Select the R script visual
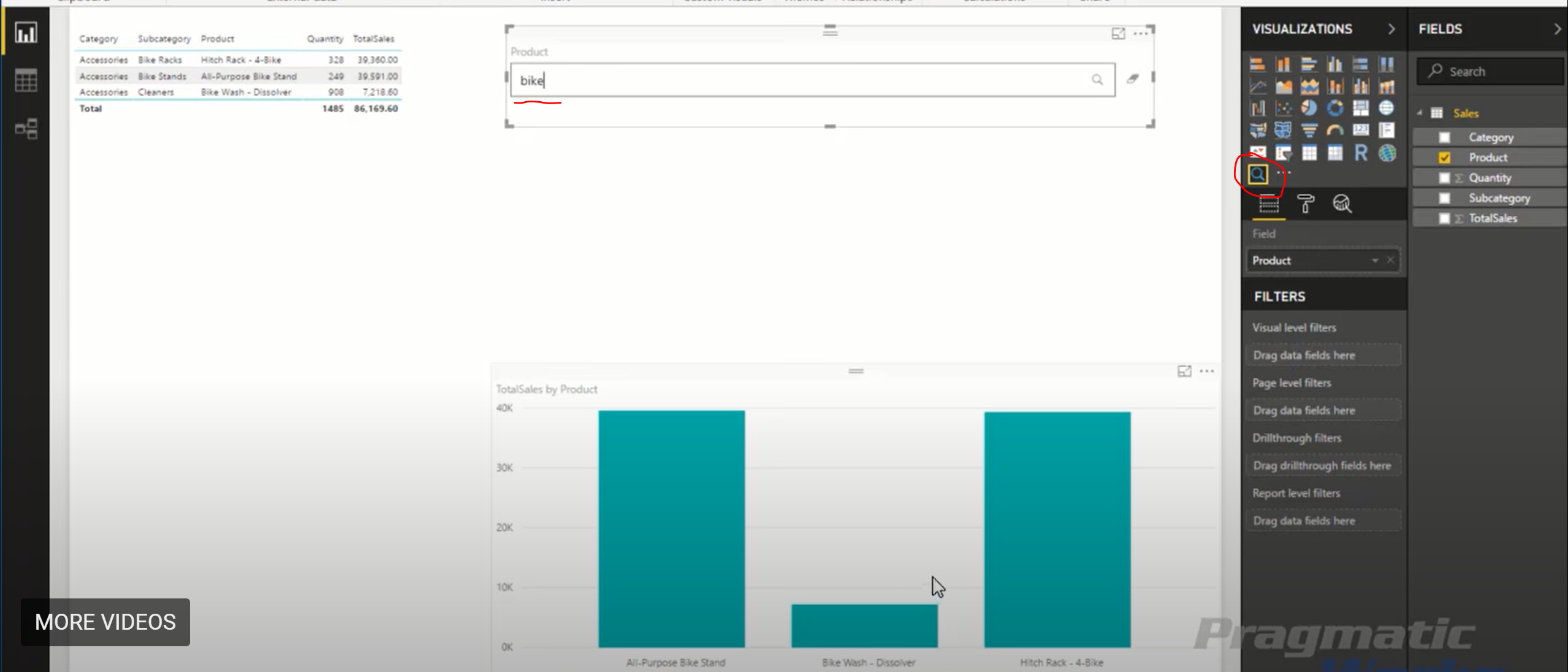1568x672 pixels. [1361, 153]
